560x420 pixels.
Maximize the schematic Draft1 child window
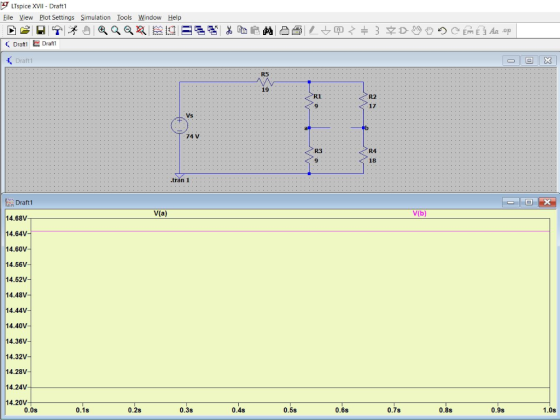click(x=529, y=61)
